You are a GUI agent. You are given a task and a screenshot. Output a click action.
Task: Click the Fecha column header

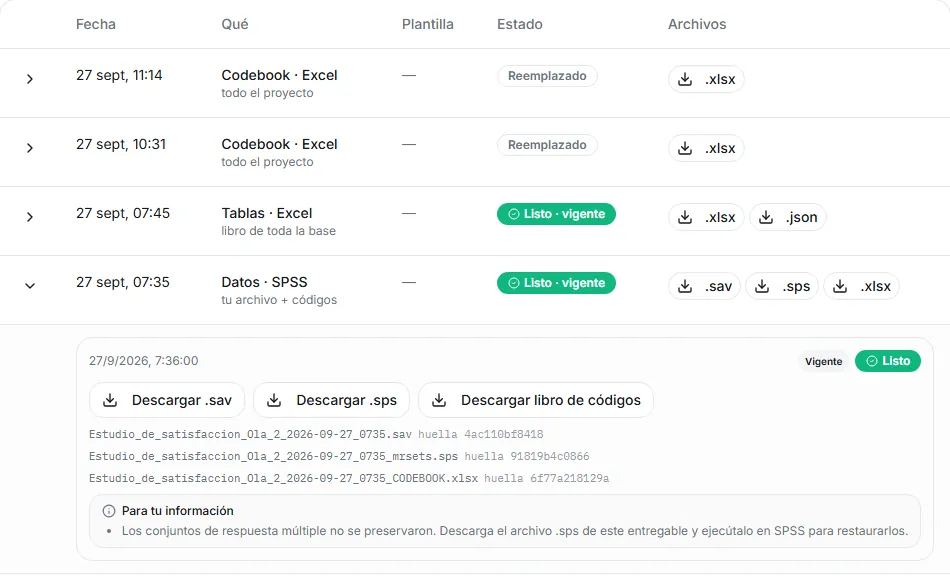(96, 24)
